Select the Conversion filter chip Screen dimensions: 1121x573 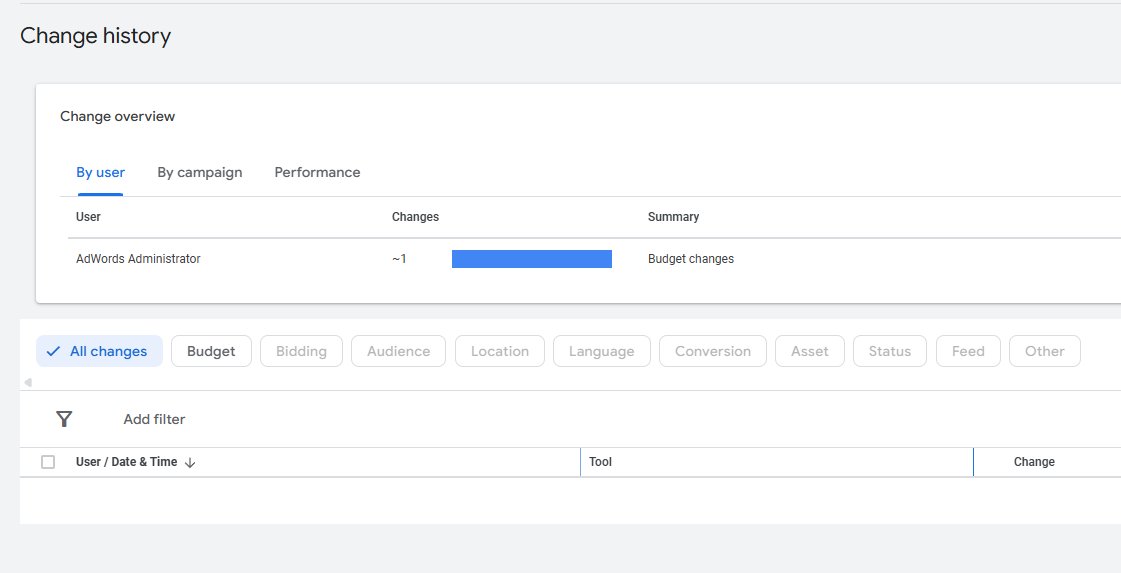click(713, 351)
